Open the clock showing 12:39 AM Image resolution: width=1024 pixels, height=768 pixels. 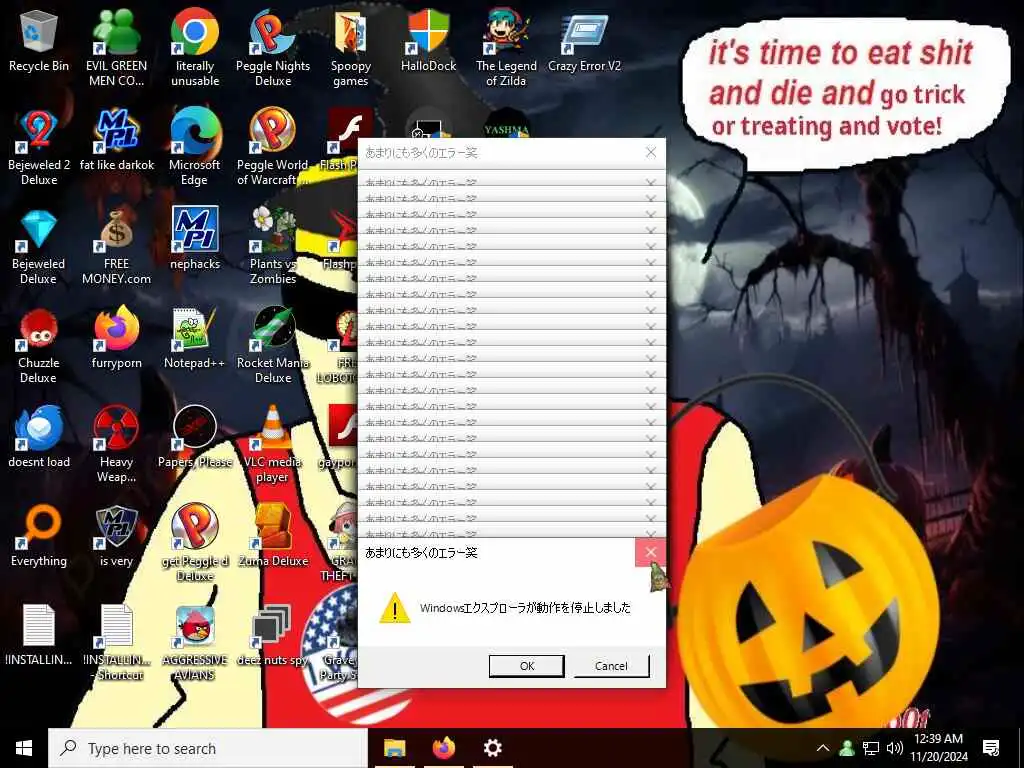[938, 748]
